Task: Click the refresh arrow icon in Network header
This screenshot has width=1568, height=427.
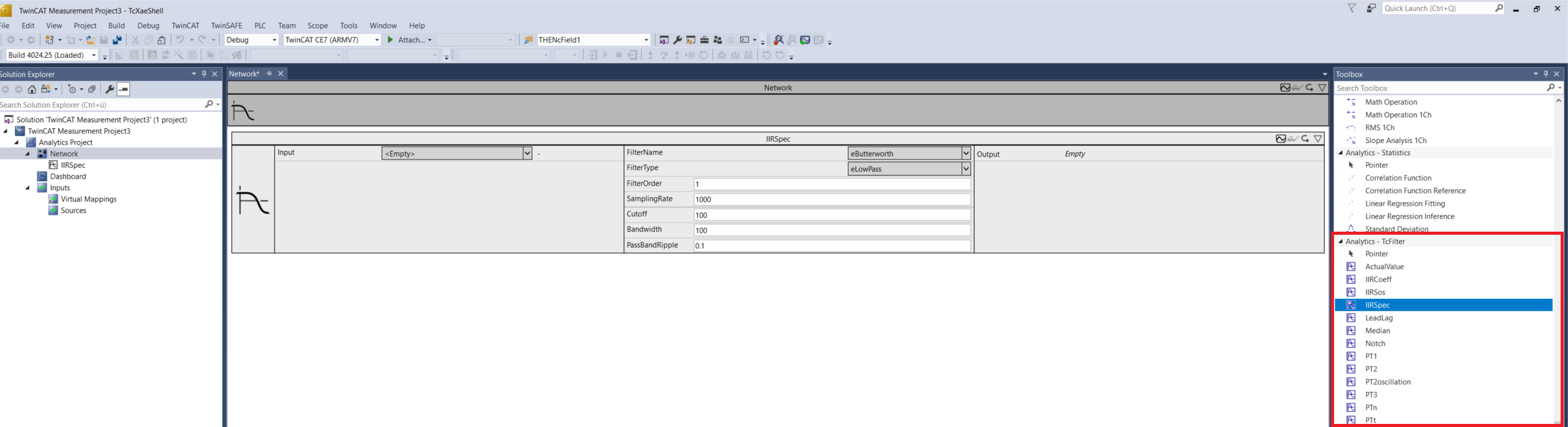Action: tap(1309, 87)
